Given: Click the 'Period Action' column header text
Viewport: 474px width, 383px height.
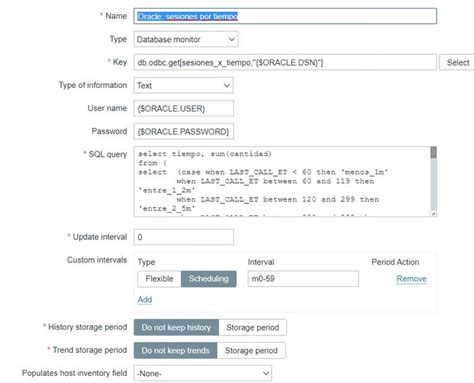Looking at the screenshot, I should pyautogui.click(x=395, y=262).
